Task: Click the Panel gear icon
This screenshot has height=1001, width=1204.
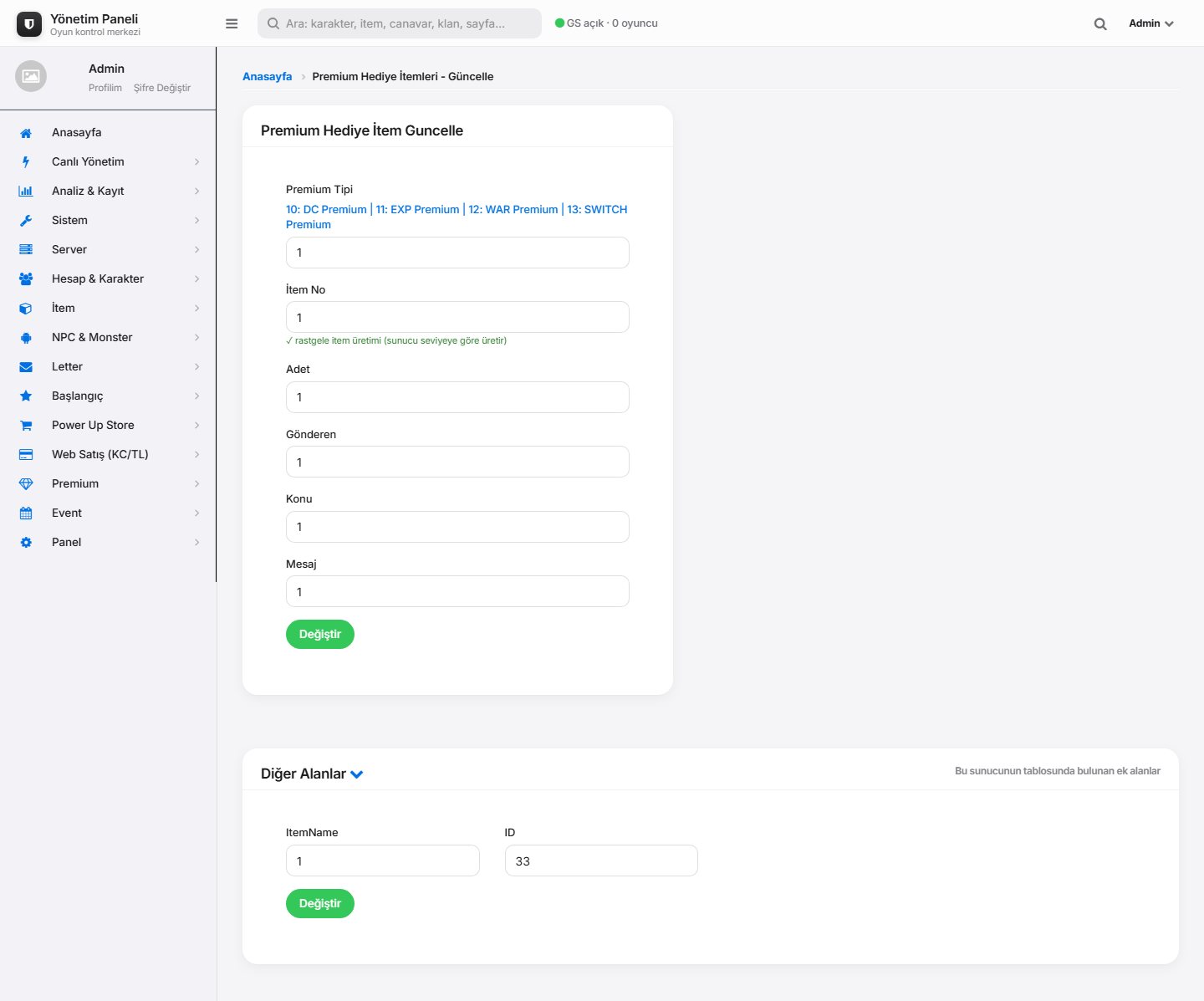Action: tap(26, 543)
